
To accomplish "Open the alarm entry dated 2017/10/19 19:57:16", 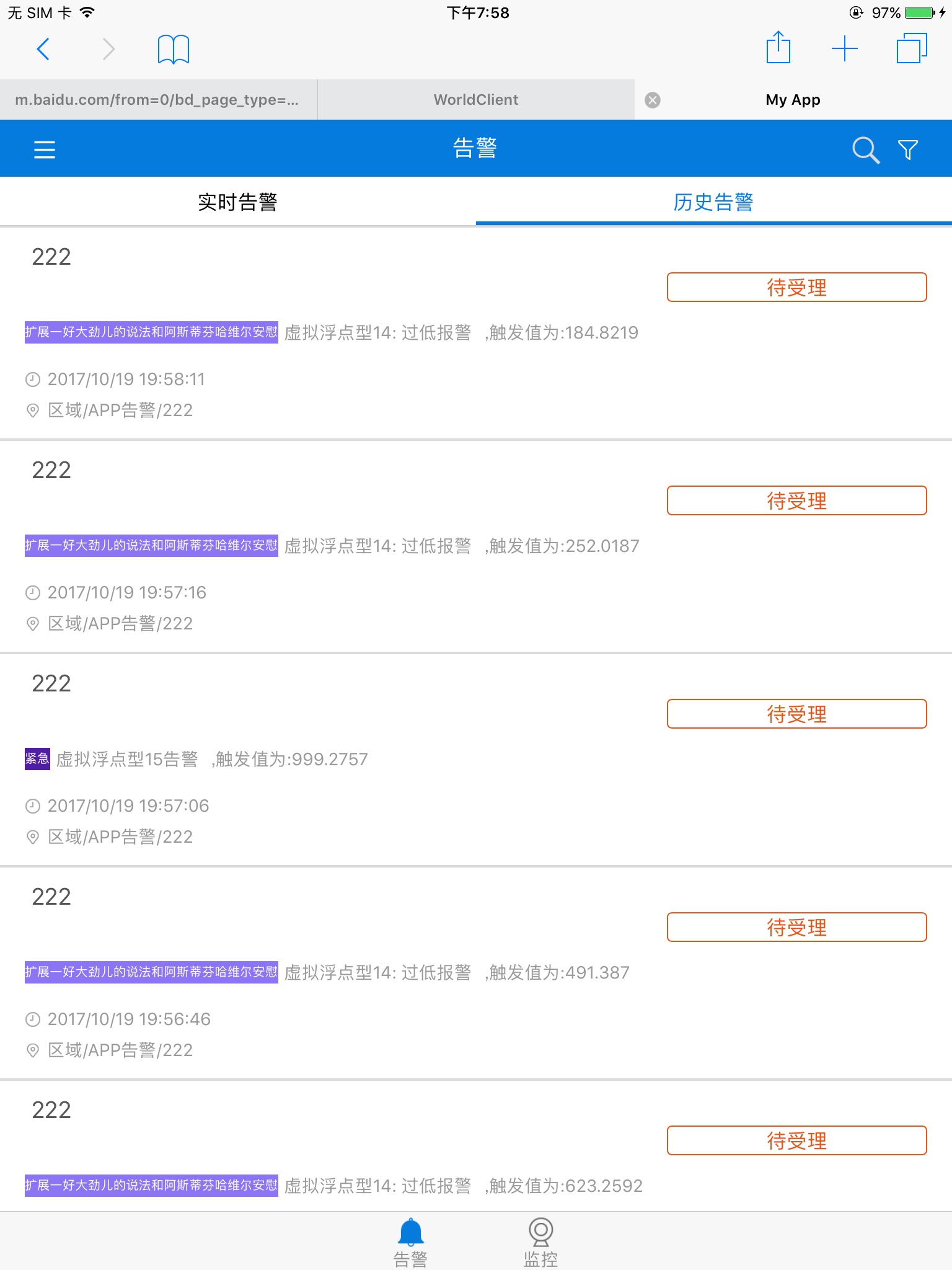I will click(x=476, y=546).
